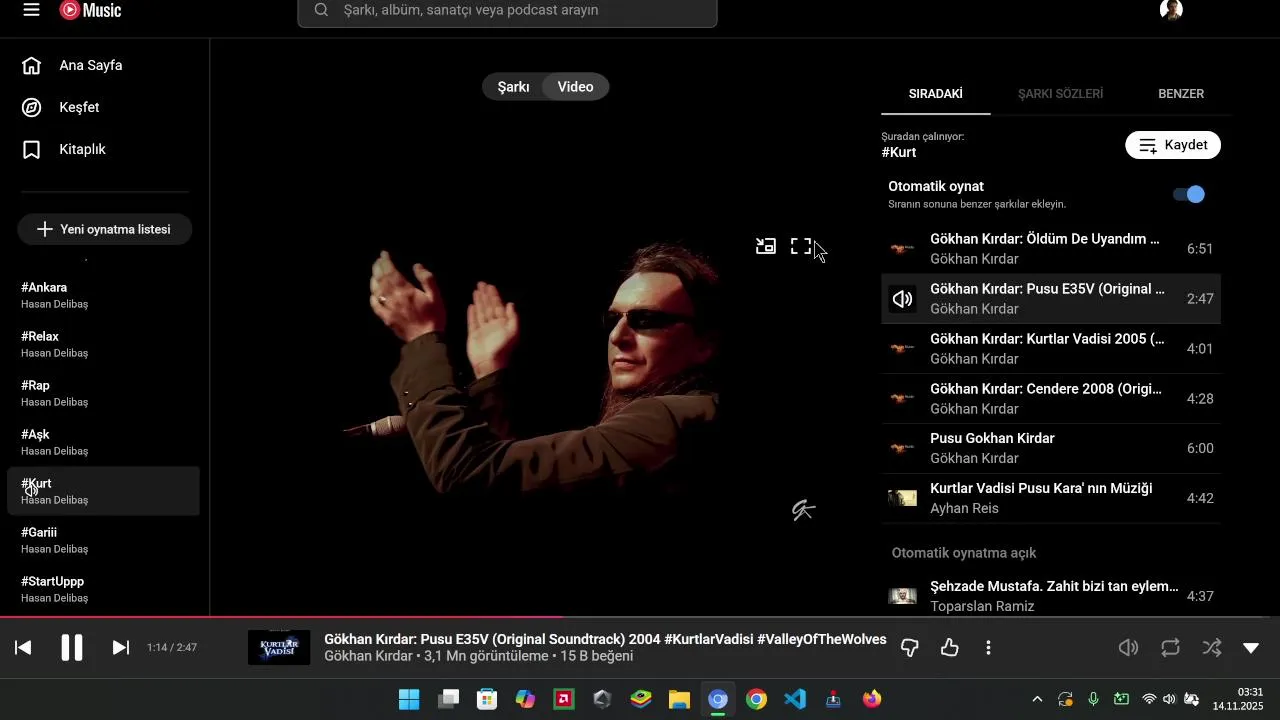Click the YouTube Music logo
The width and height of the screenshot is (1280, 720).
pyautogui.click(x=91, y=10)
